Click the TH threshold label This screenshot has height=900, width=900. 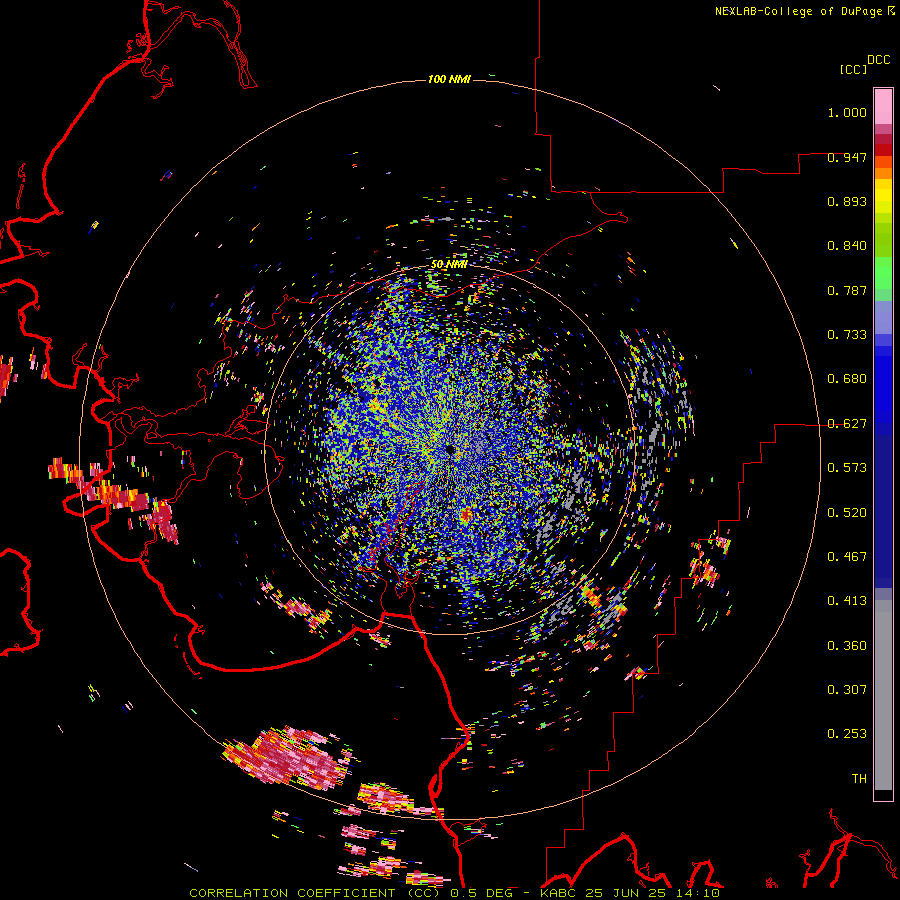point(859,779)
